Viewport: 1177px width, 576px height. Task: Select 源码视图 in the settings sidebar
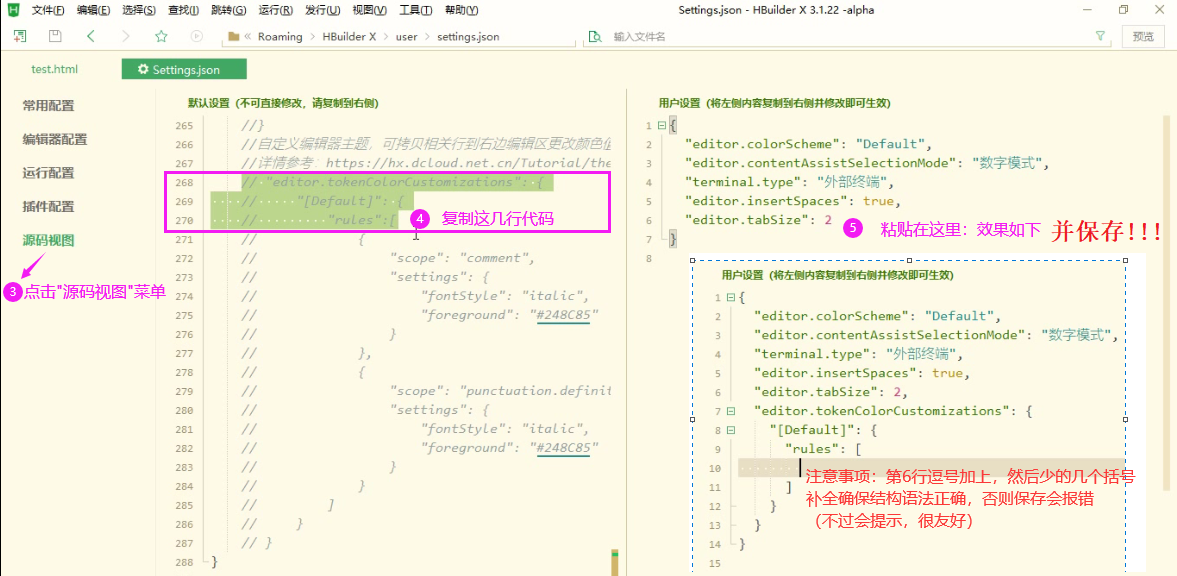point(49,240)
